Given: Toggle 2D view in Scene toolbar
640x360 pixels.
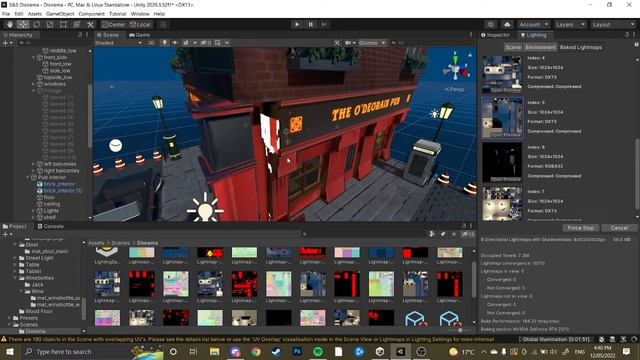Looking at the screenshot, I should 151,43.
